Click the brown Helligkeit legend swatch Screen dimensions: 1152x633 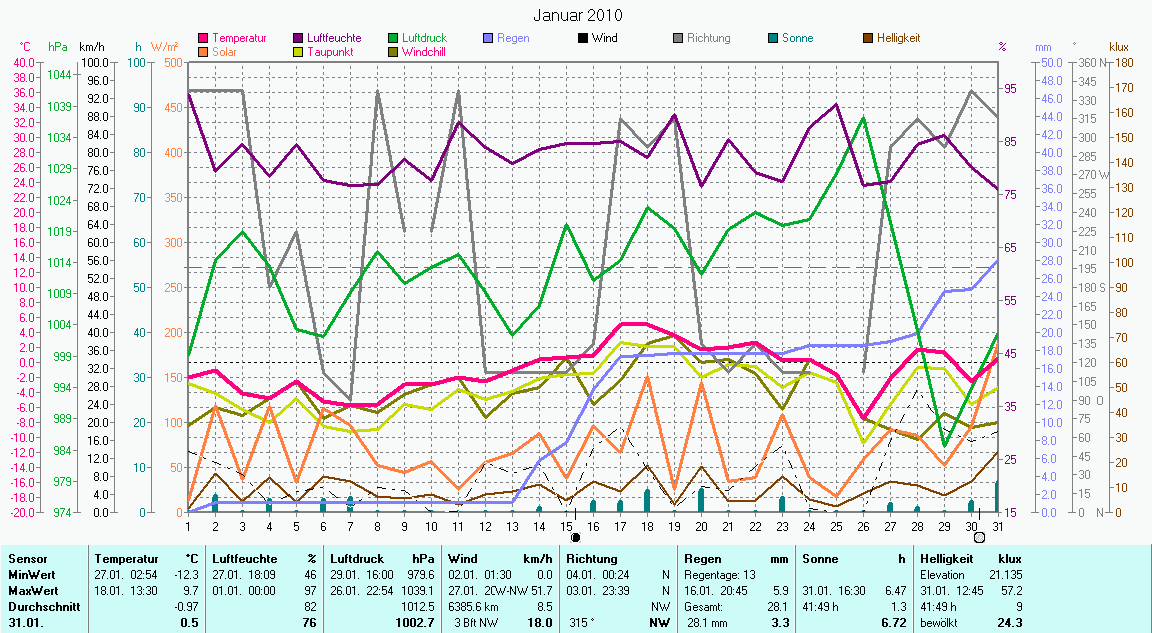[868, 39]
